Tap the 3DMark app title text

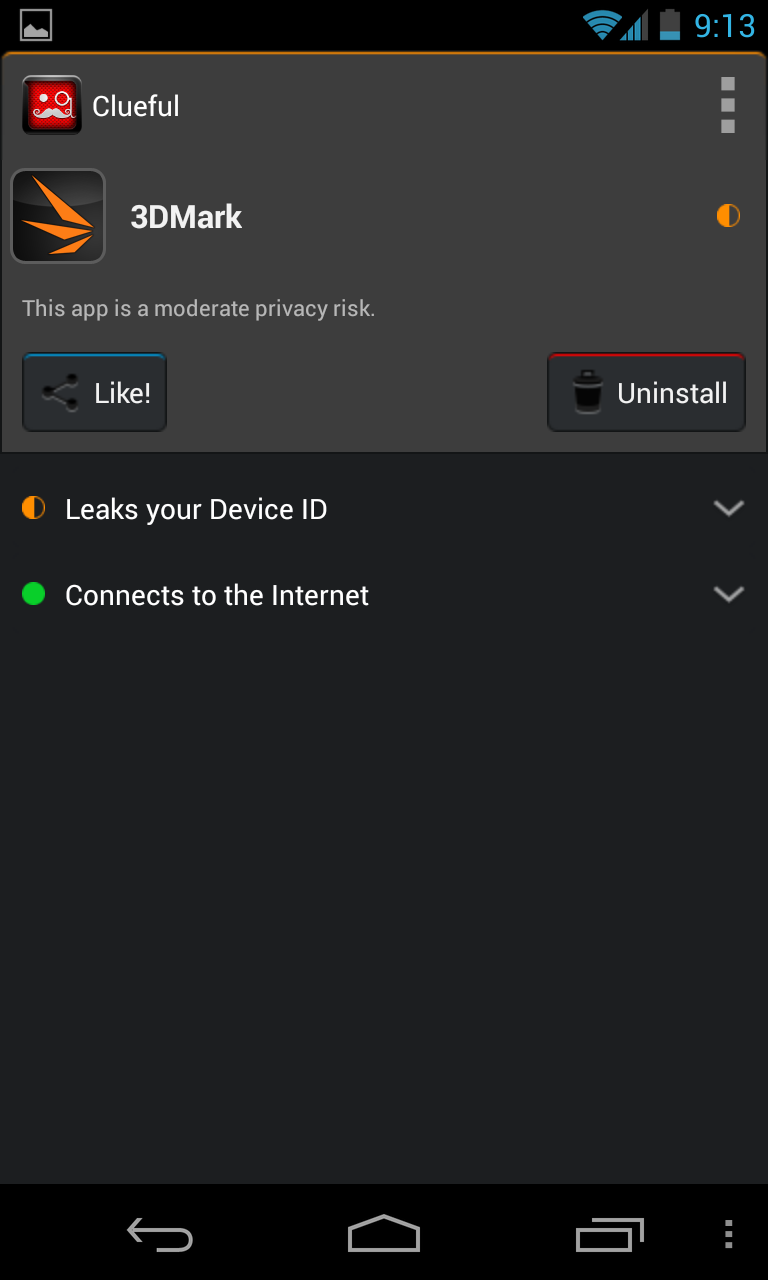(x=186, y=217)
